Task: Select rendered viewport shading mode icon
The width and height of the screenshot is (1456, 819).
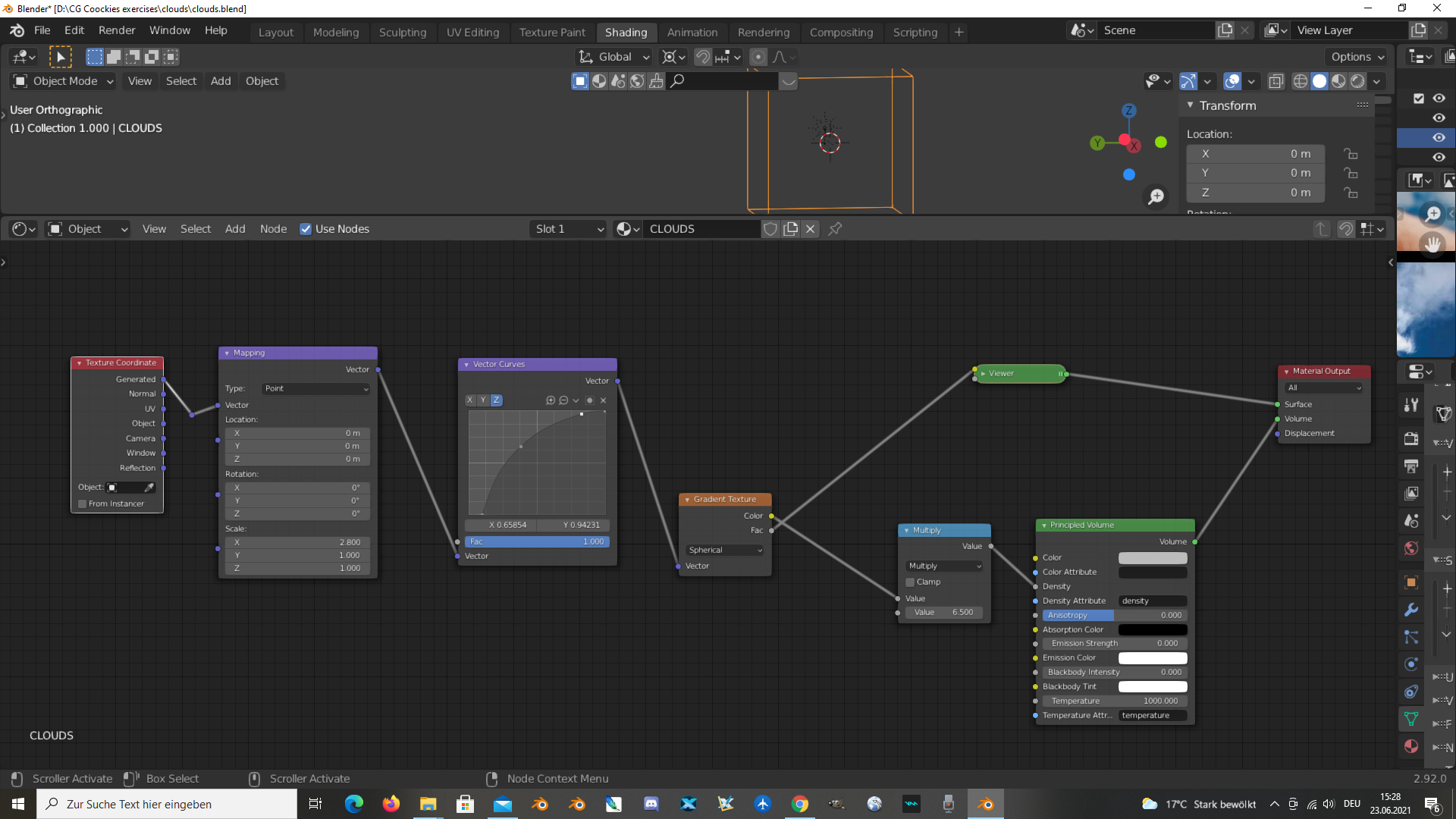Action: click(x=1358, y=81)
